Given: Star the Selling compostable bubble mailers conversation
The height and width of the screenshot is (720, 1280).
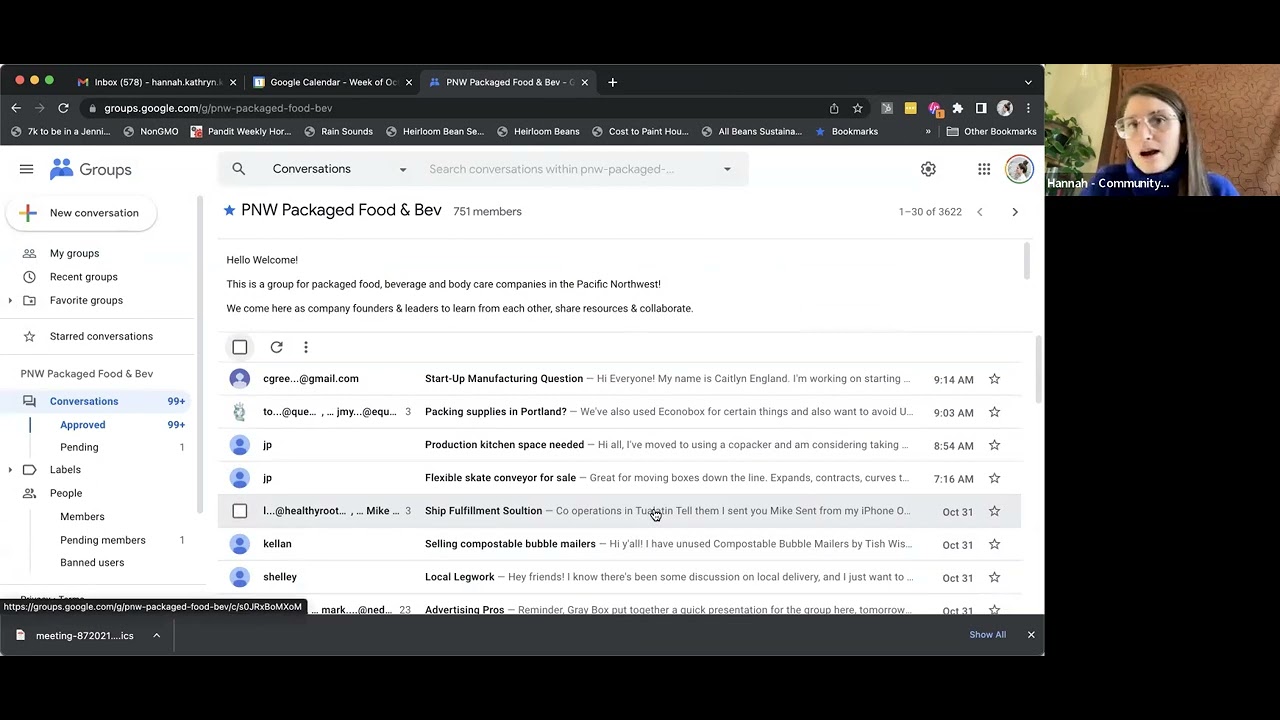Looking at the screenshot, I should (x=994, y=544).
